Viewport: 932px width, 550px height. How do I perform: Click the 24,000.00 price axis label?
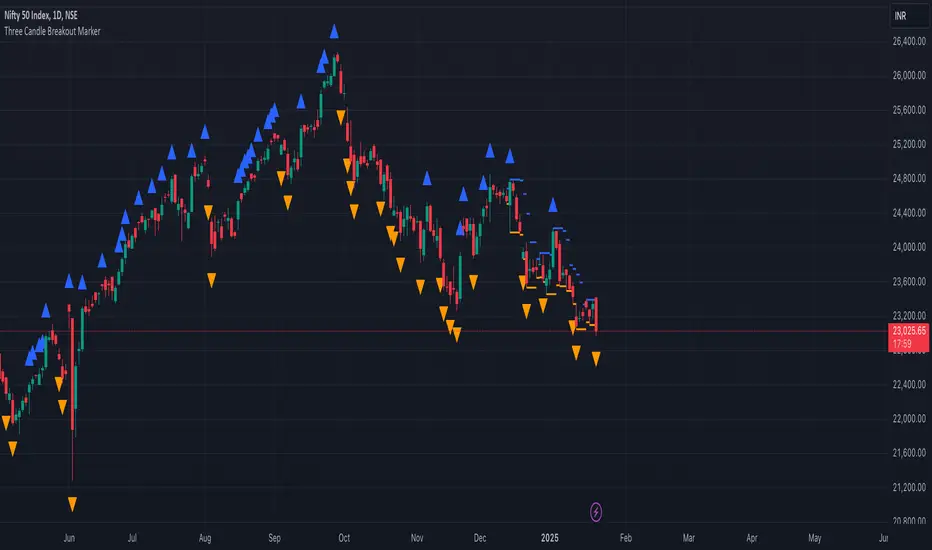point(909,247)
